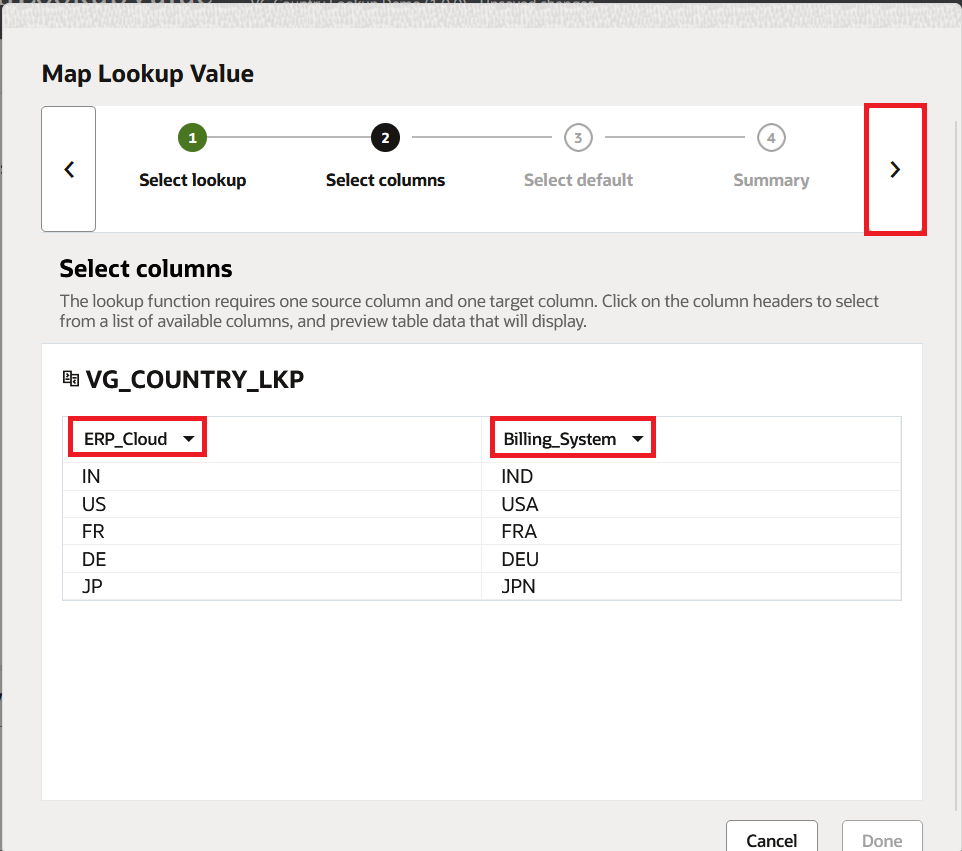Select step 3 circle in wizard

coord(578,138)
